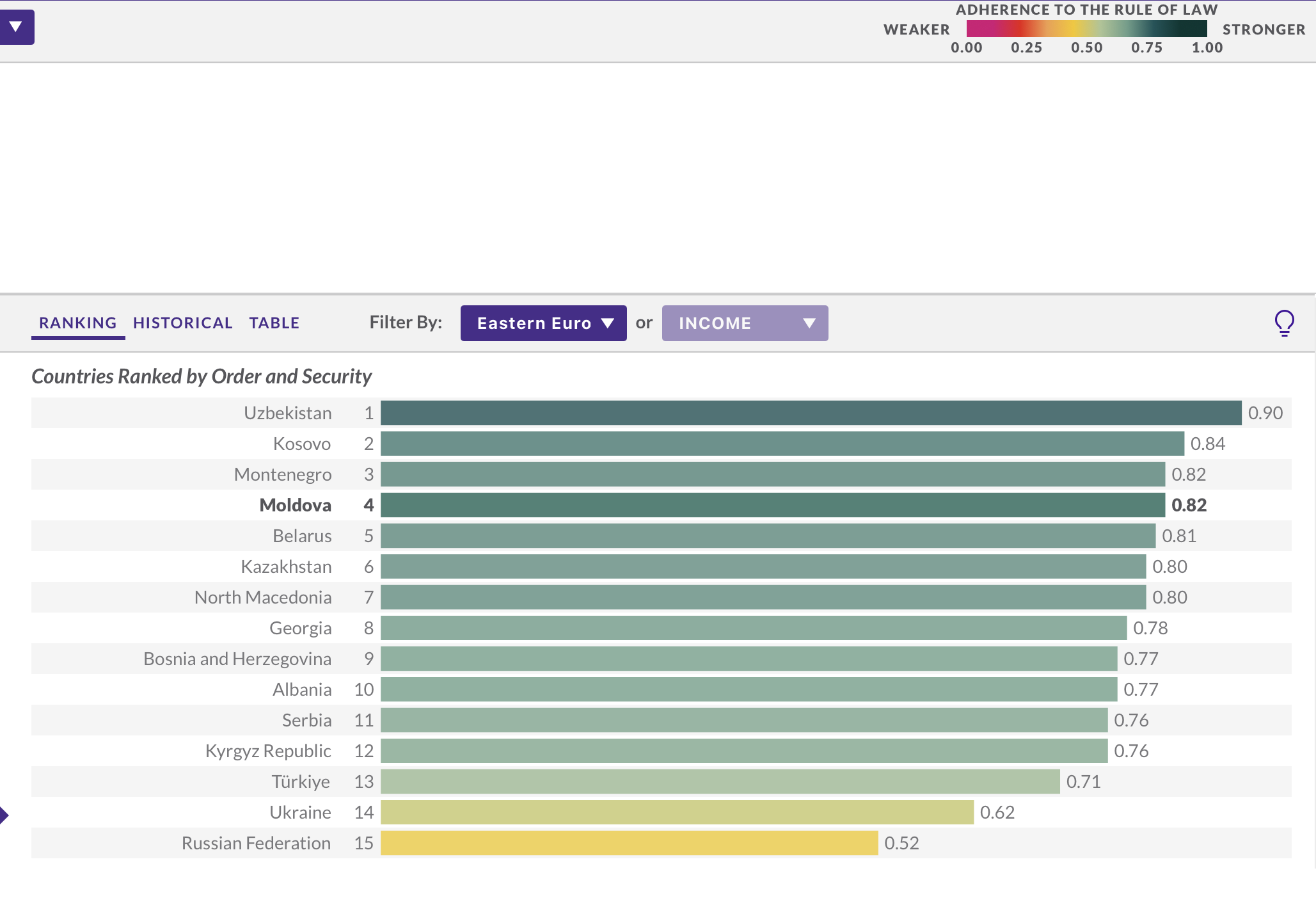
Task: Select Kosovo in the ranking list
Action: click(301, 444)
